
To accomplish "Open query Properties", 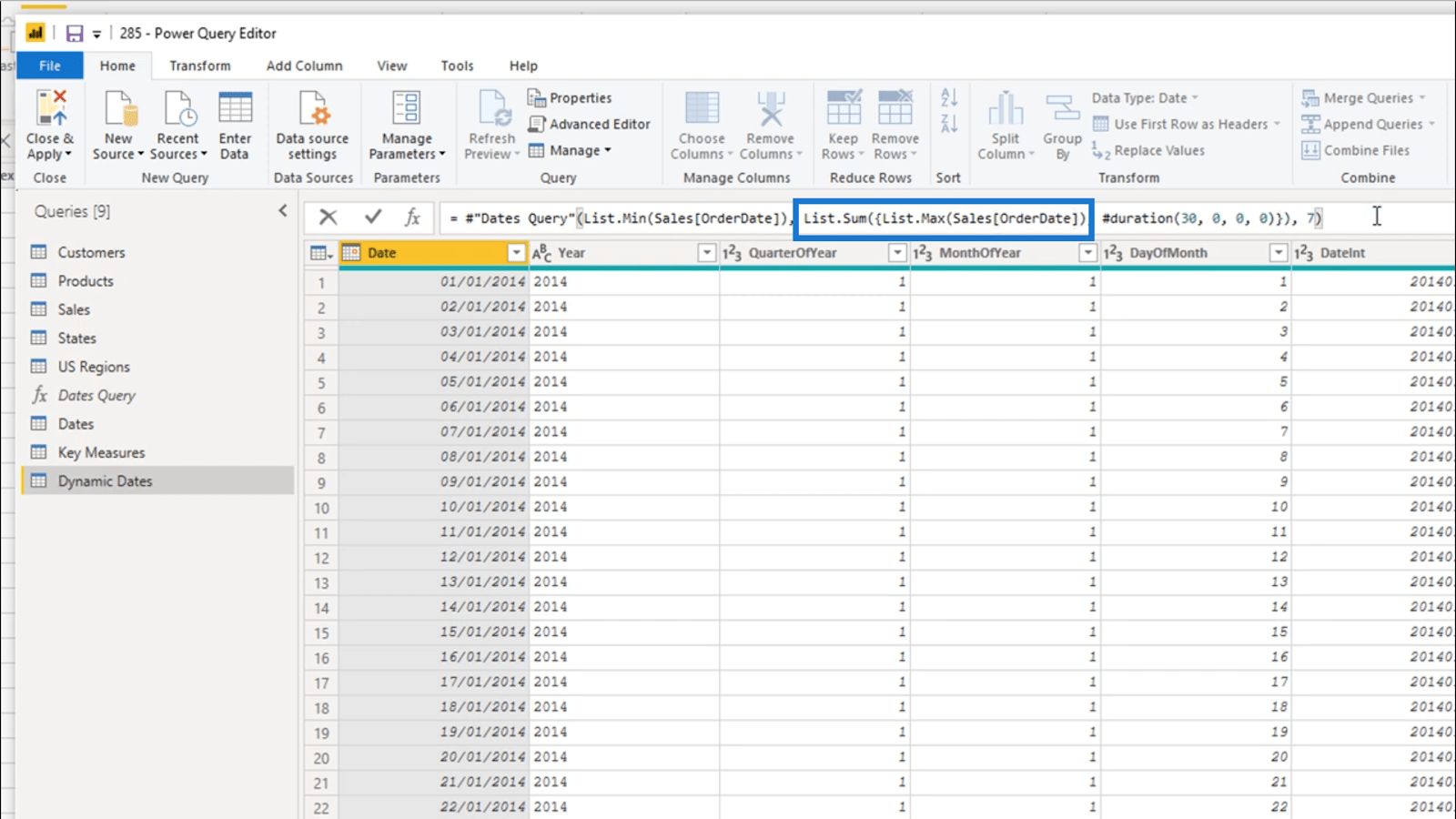I will coord(570,97).
